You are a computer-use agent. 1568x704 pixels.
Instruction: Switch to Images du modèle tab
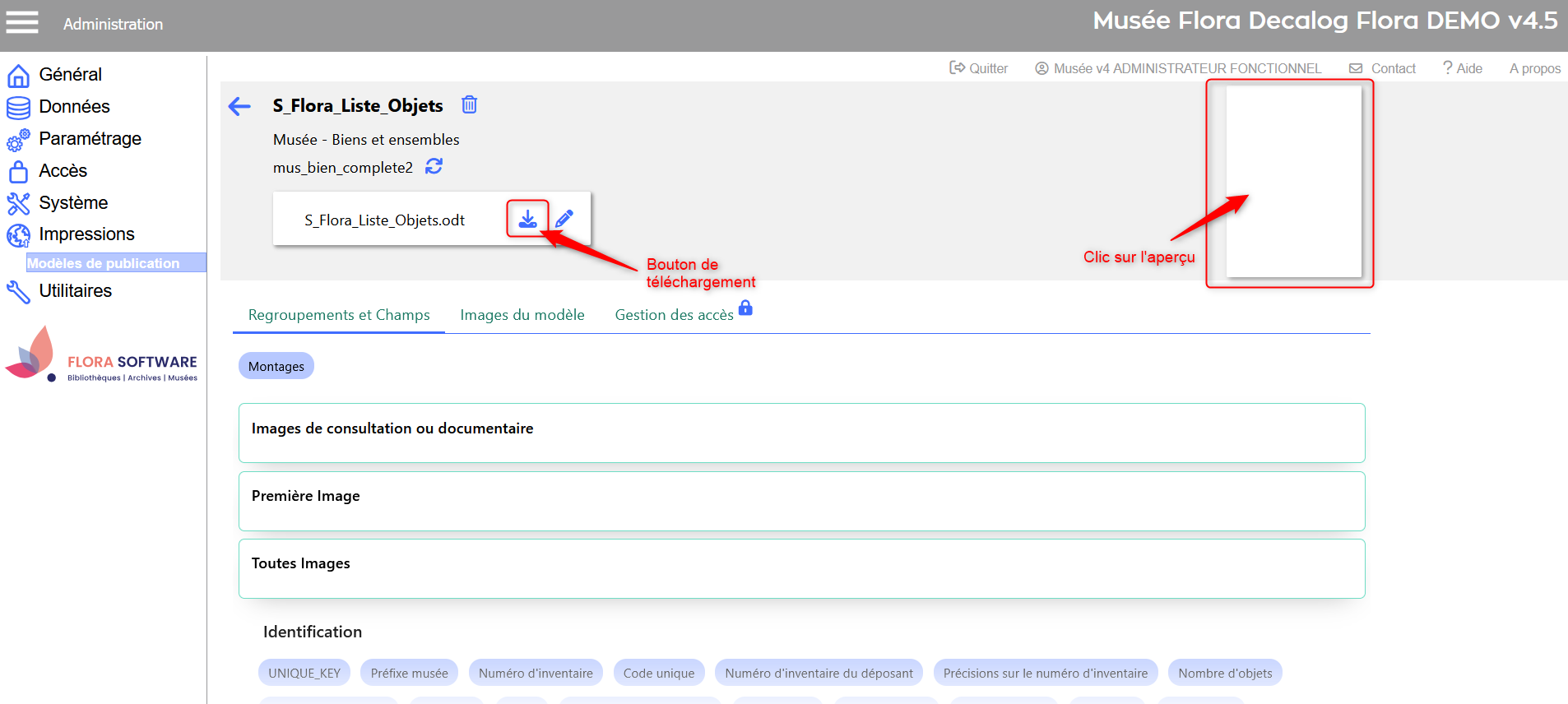[522, 315]
